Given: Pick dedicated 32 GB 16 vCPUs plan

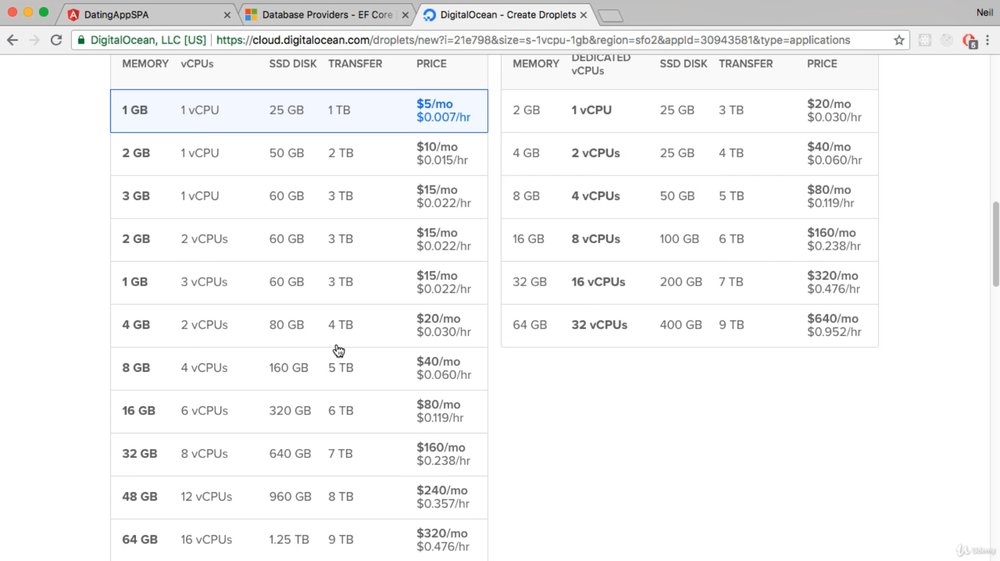Looking at the screenshot, I should [x=689, y=282].
